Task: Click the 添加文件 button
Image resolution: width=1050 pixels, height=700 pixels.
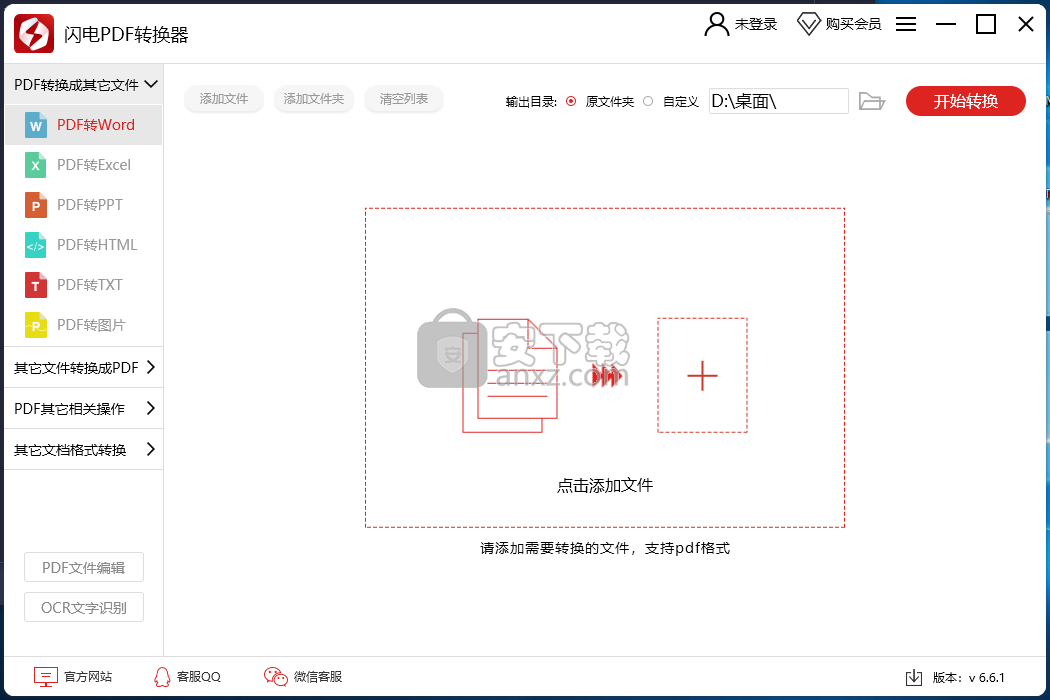Action: [224, 98]
